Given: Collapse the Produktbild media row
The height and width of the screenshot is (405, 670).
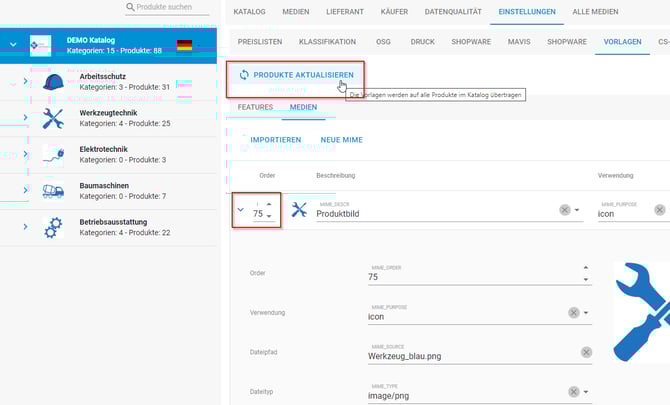Looking at the screenshot, I should click(x=241, y=210).
